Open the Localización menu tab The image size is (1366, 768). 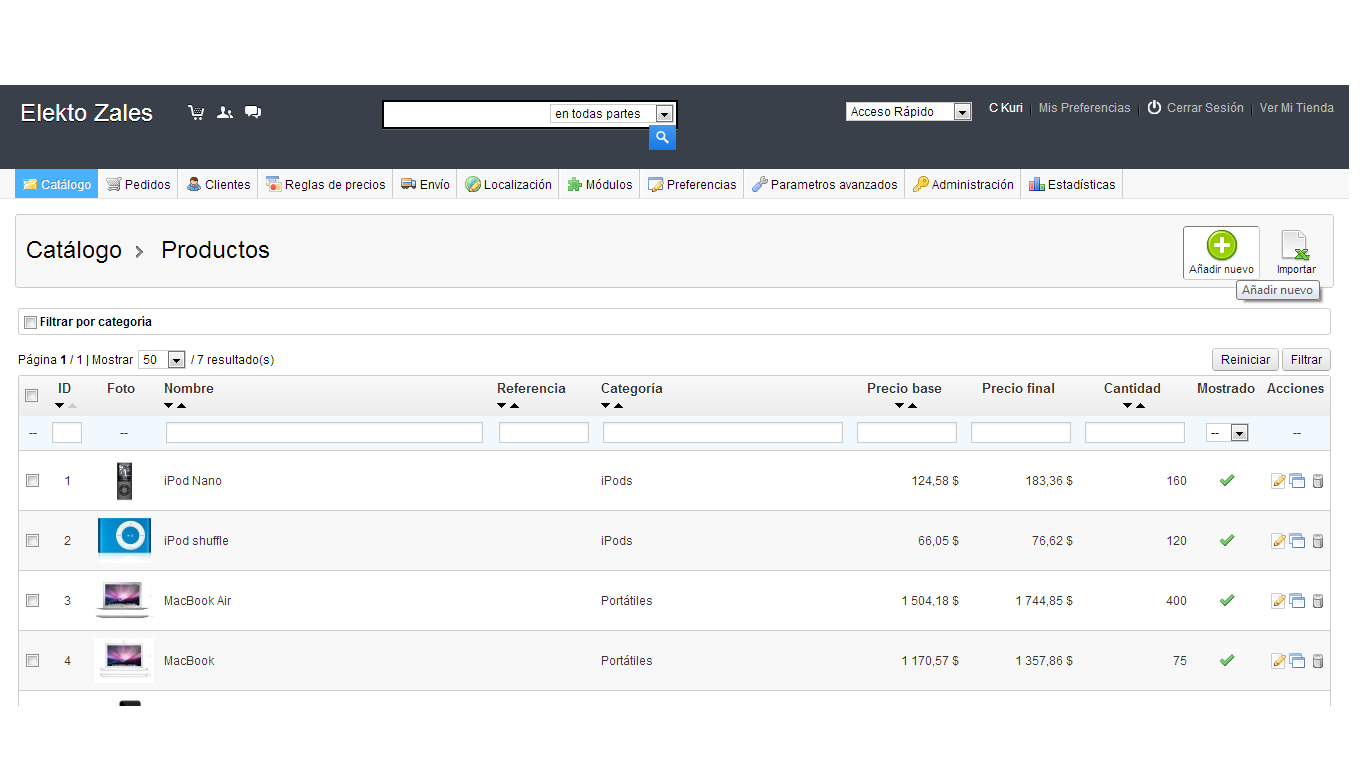[x=508, y=184]
